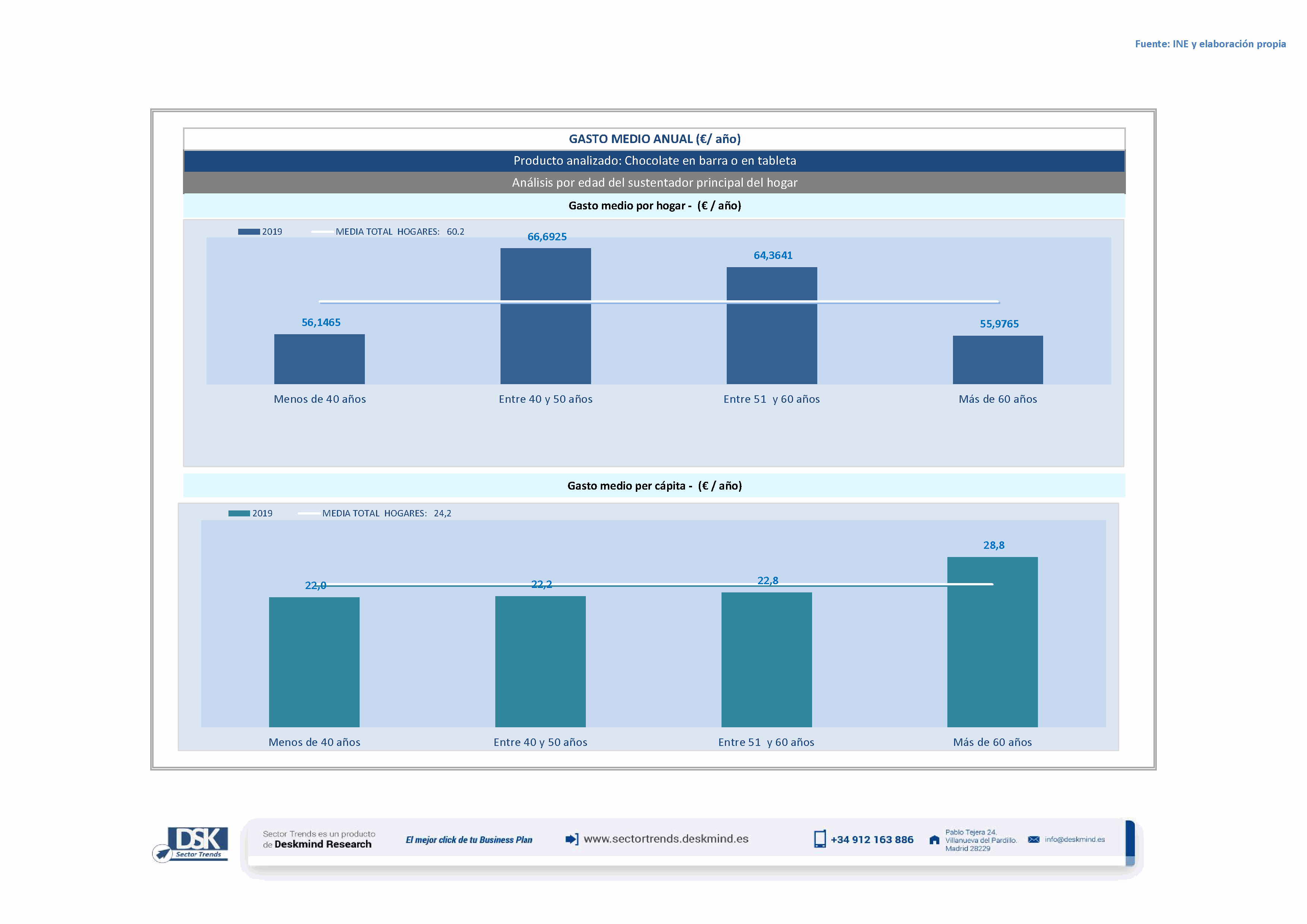Click the info@deskmind.es email address

click(x=1075, y=840)
